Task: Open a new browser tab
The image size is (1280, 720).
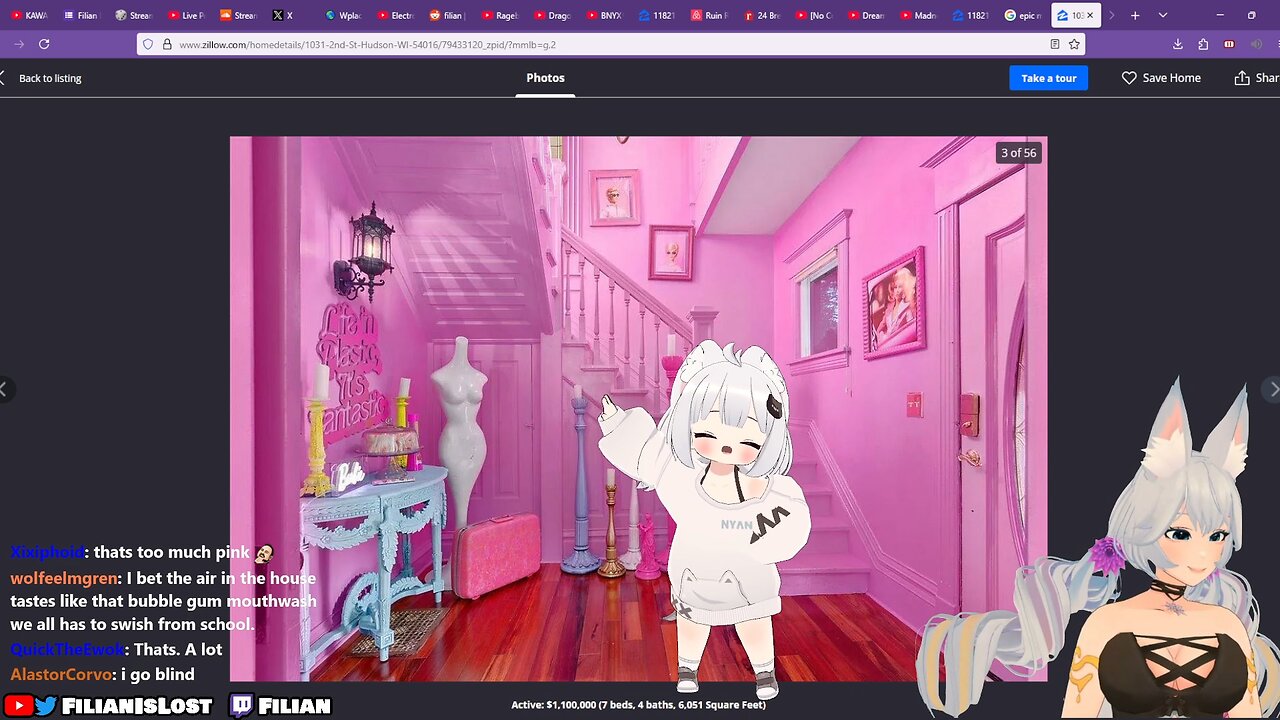Action: [x=1135, y=15]
